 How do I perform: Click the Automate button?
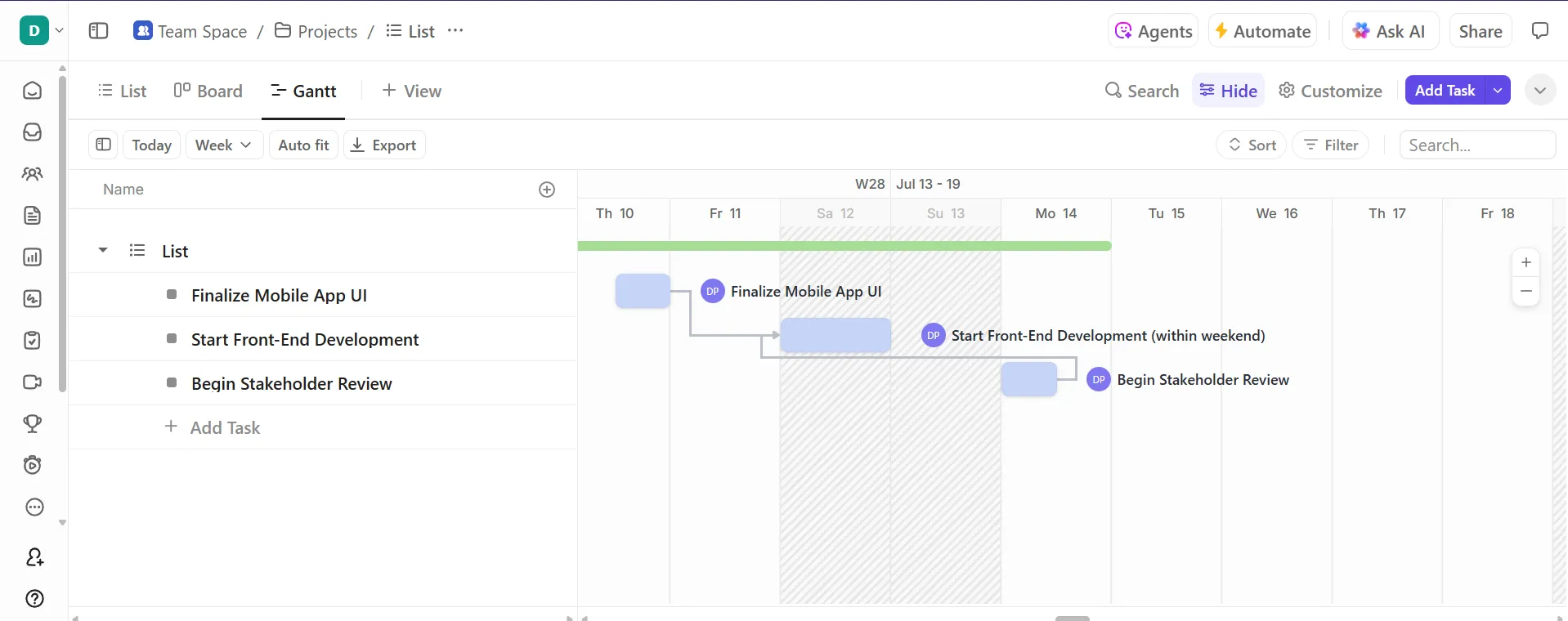(x=1262, y=31)
